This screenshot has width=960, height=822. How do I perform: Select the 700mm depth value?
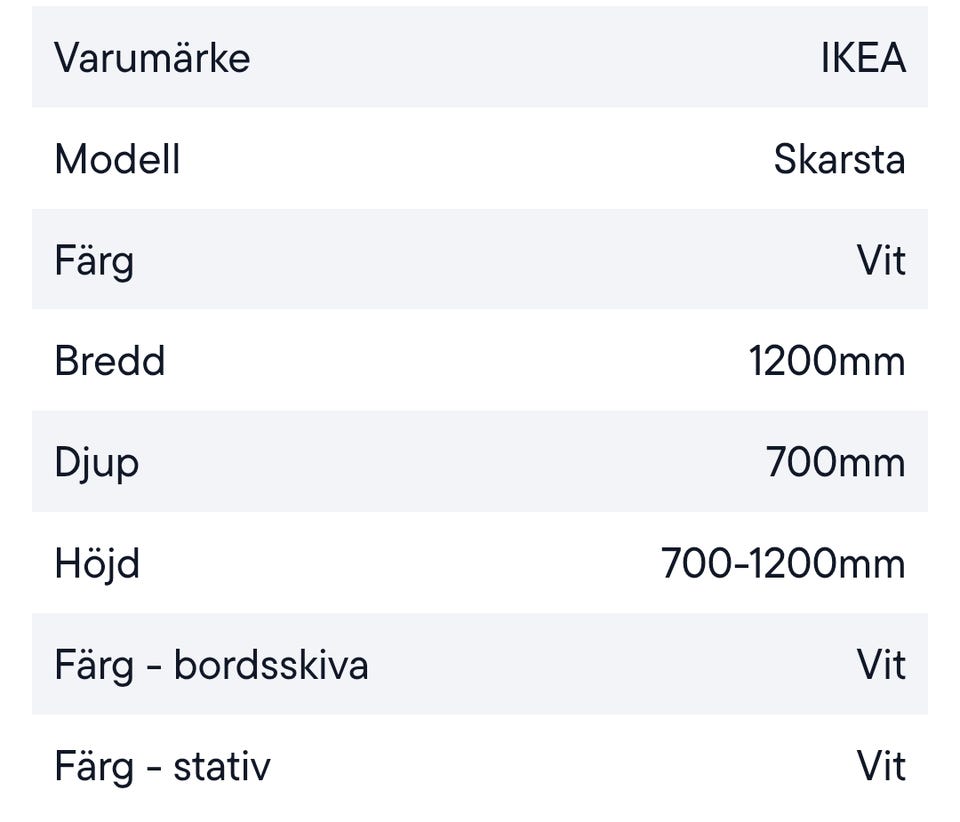coord(835,463)
